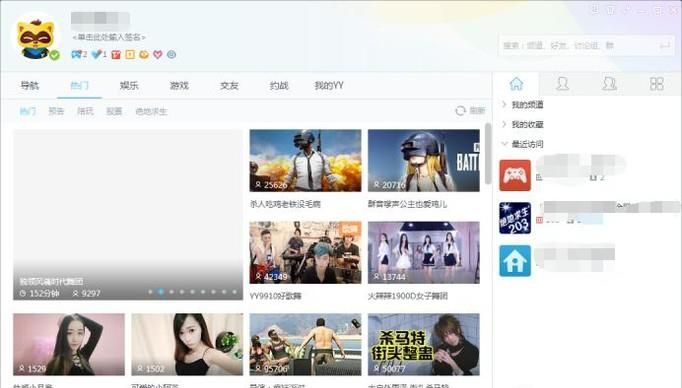This screenshot has height=388, width=682.
Task: Select the 陪玩 sub-category link
Action: click(x=85, y=111)
